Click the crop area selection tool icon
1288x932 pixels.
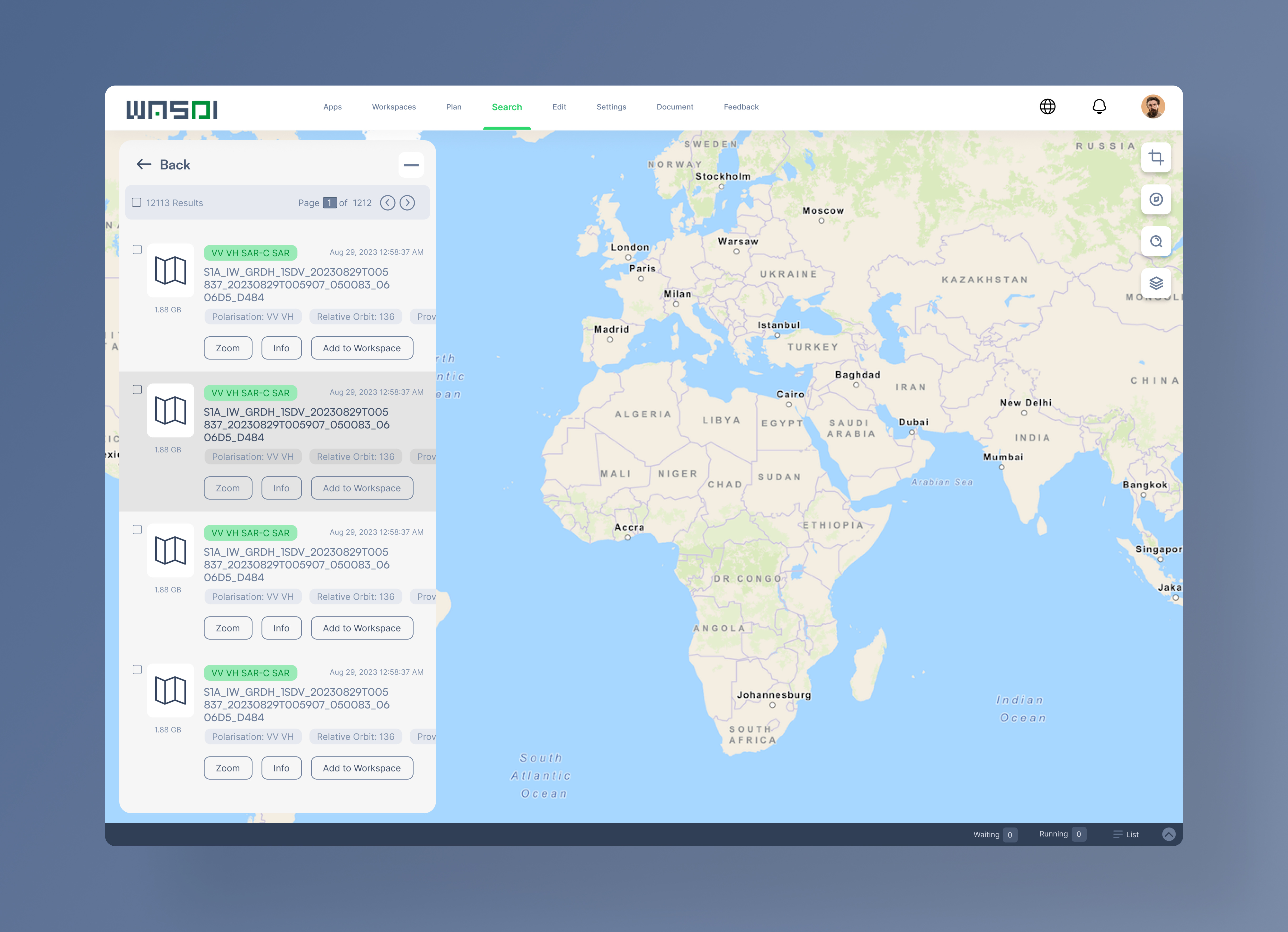click(x=1156, y=157)
